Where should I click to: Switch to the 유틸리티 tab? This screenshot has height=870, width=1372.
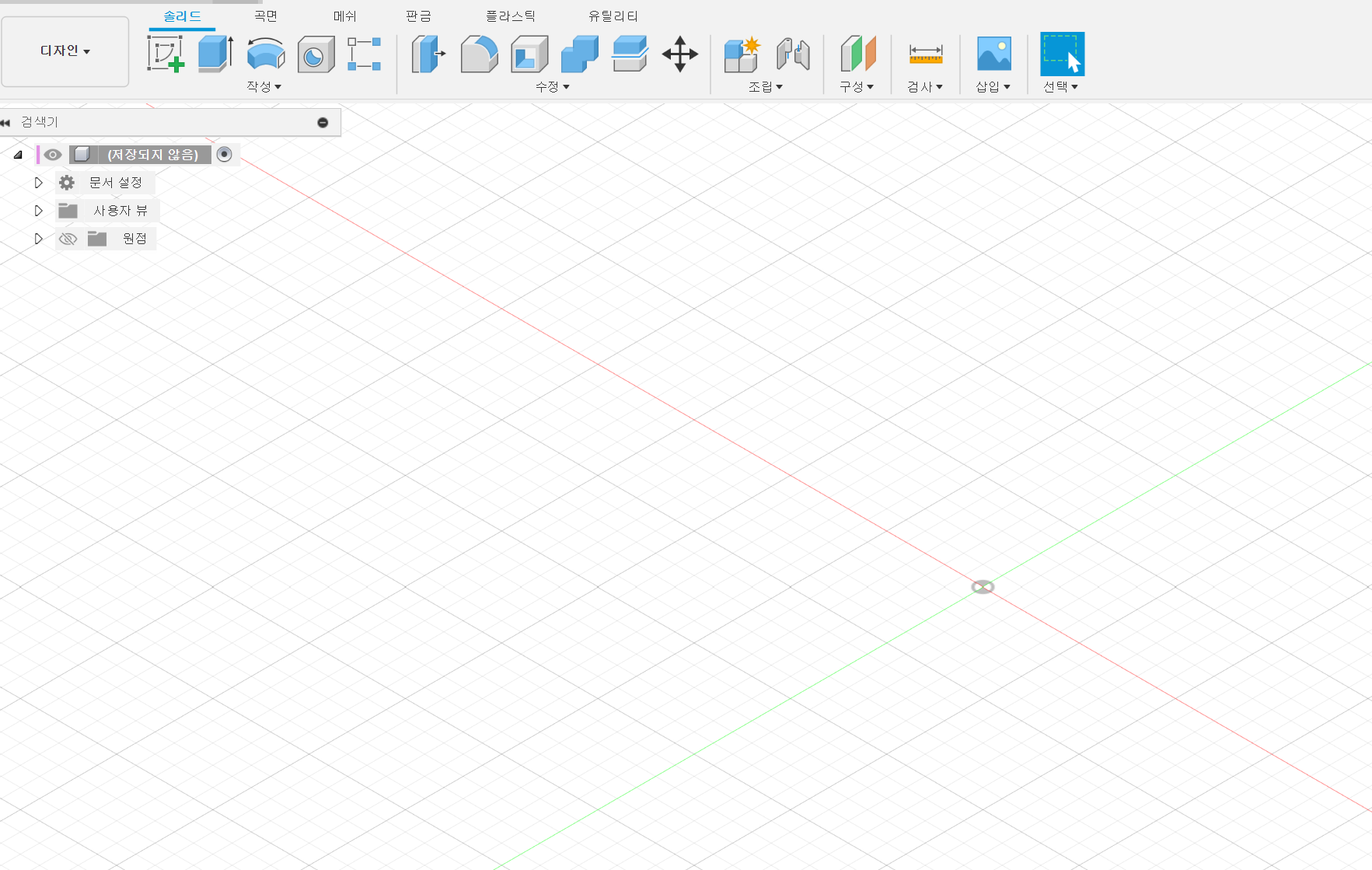point(613,16)
